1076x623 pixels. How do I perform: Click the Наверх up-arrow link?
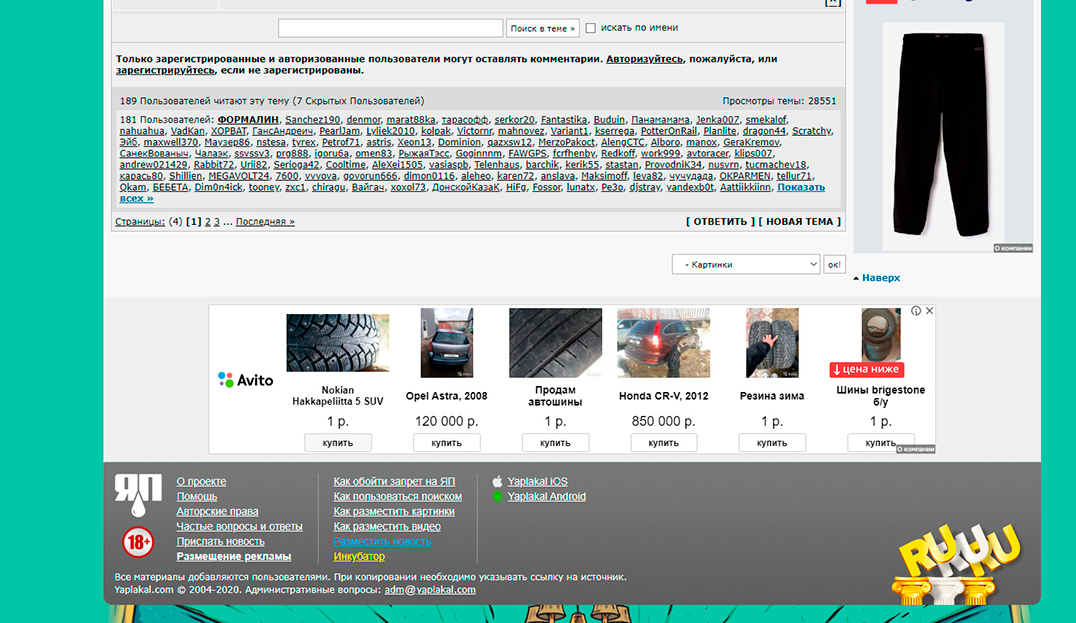880,278
